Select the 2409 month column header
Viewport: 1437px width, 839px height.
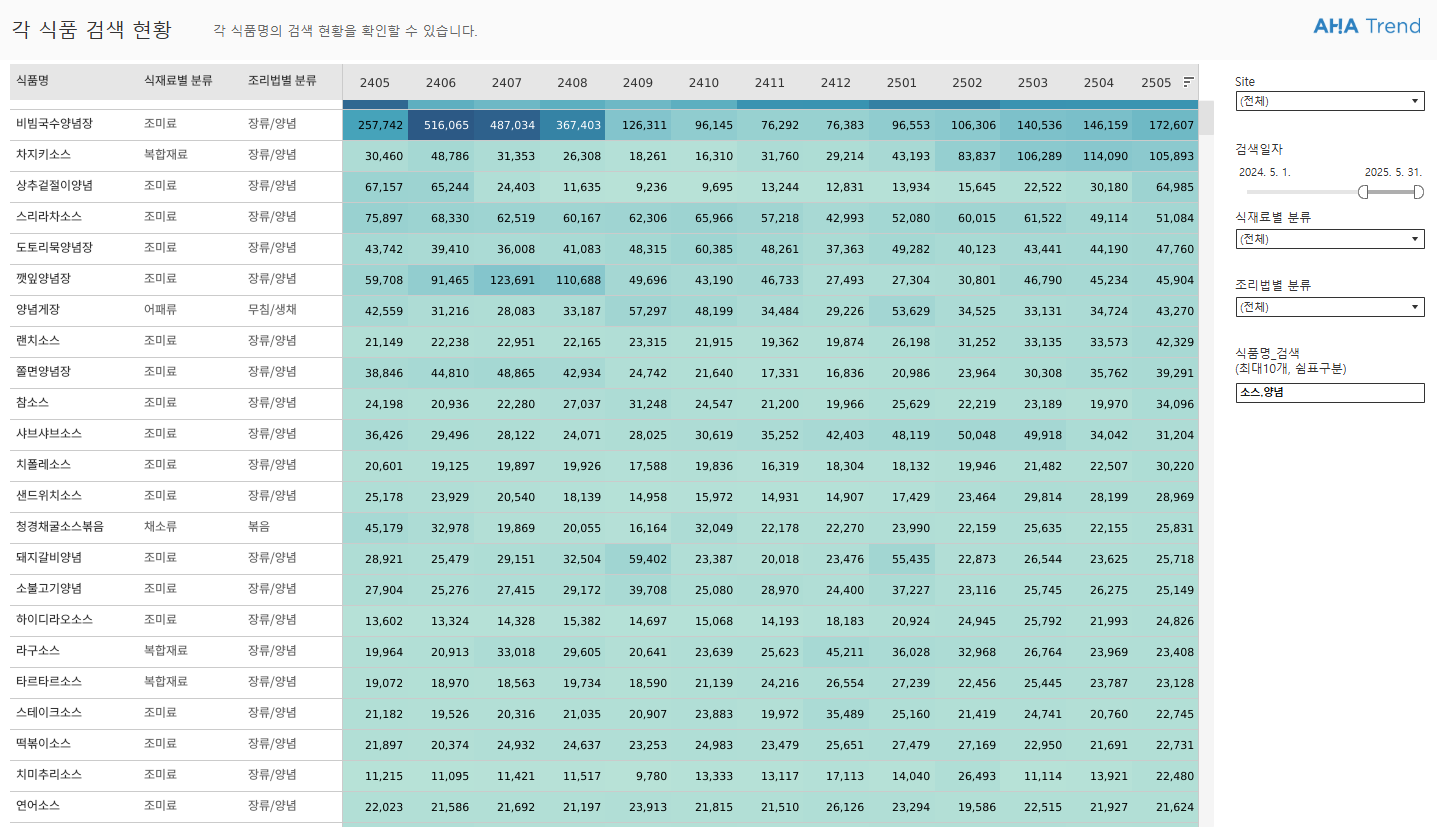(x=638, y=83)
